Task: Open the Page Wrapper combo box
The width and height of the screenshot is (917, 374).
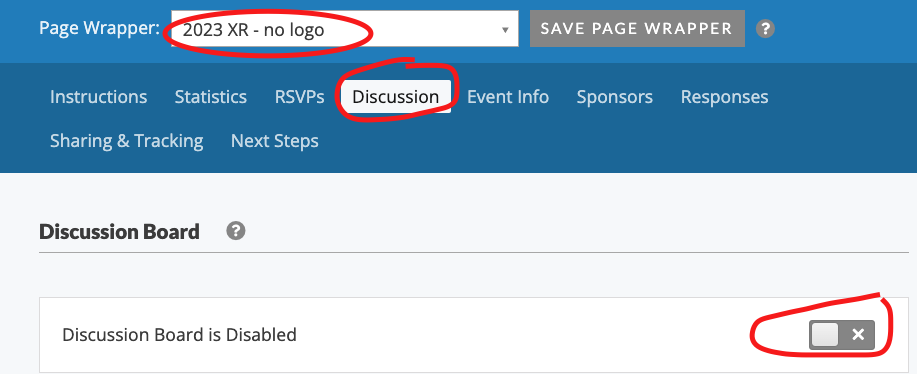Action: pyautogui.click(x=344, y=29)
